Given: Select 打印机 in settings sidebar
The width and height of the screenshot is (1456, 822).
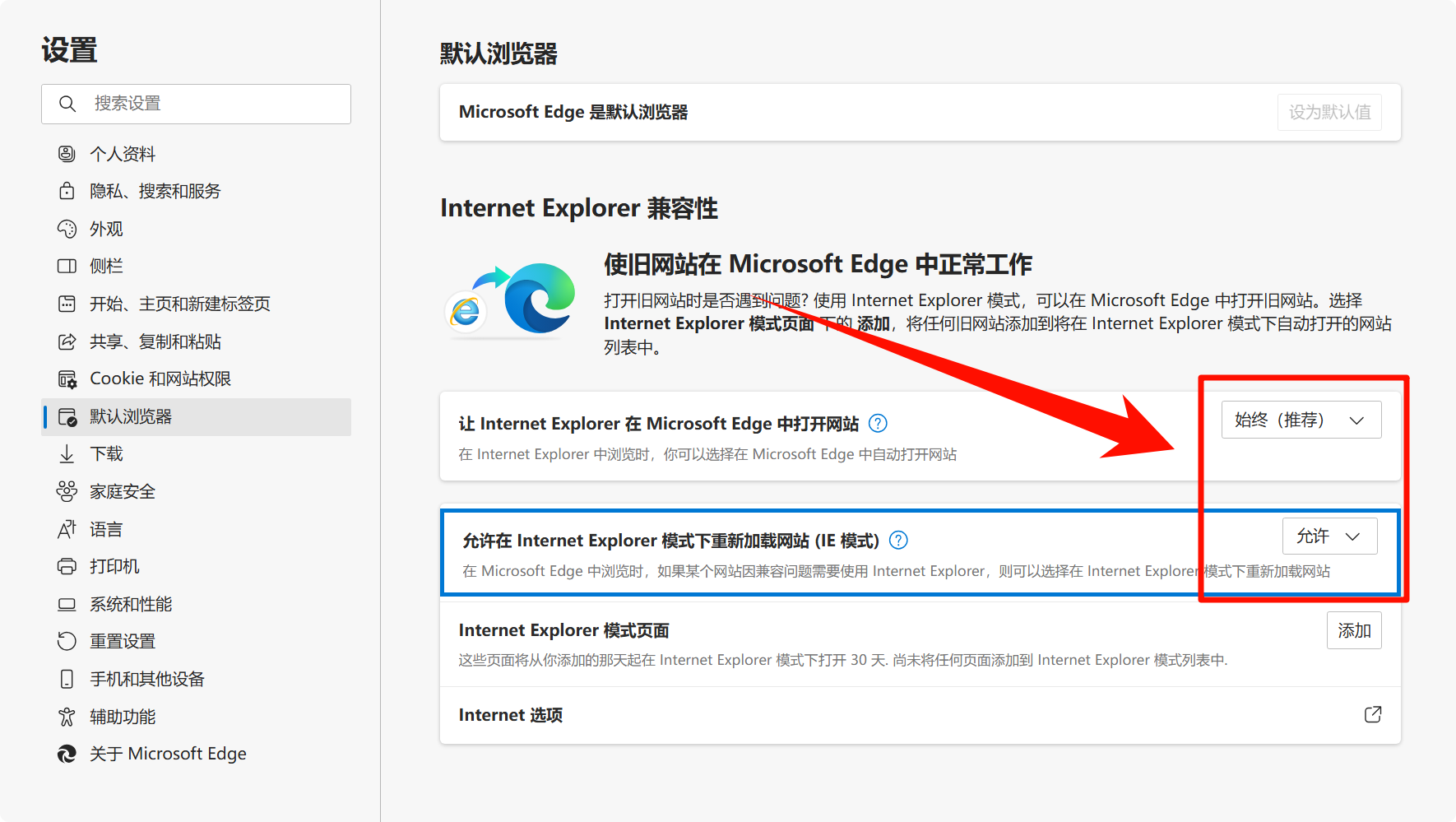Looking at the screenshot, I should [197, 566].
